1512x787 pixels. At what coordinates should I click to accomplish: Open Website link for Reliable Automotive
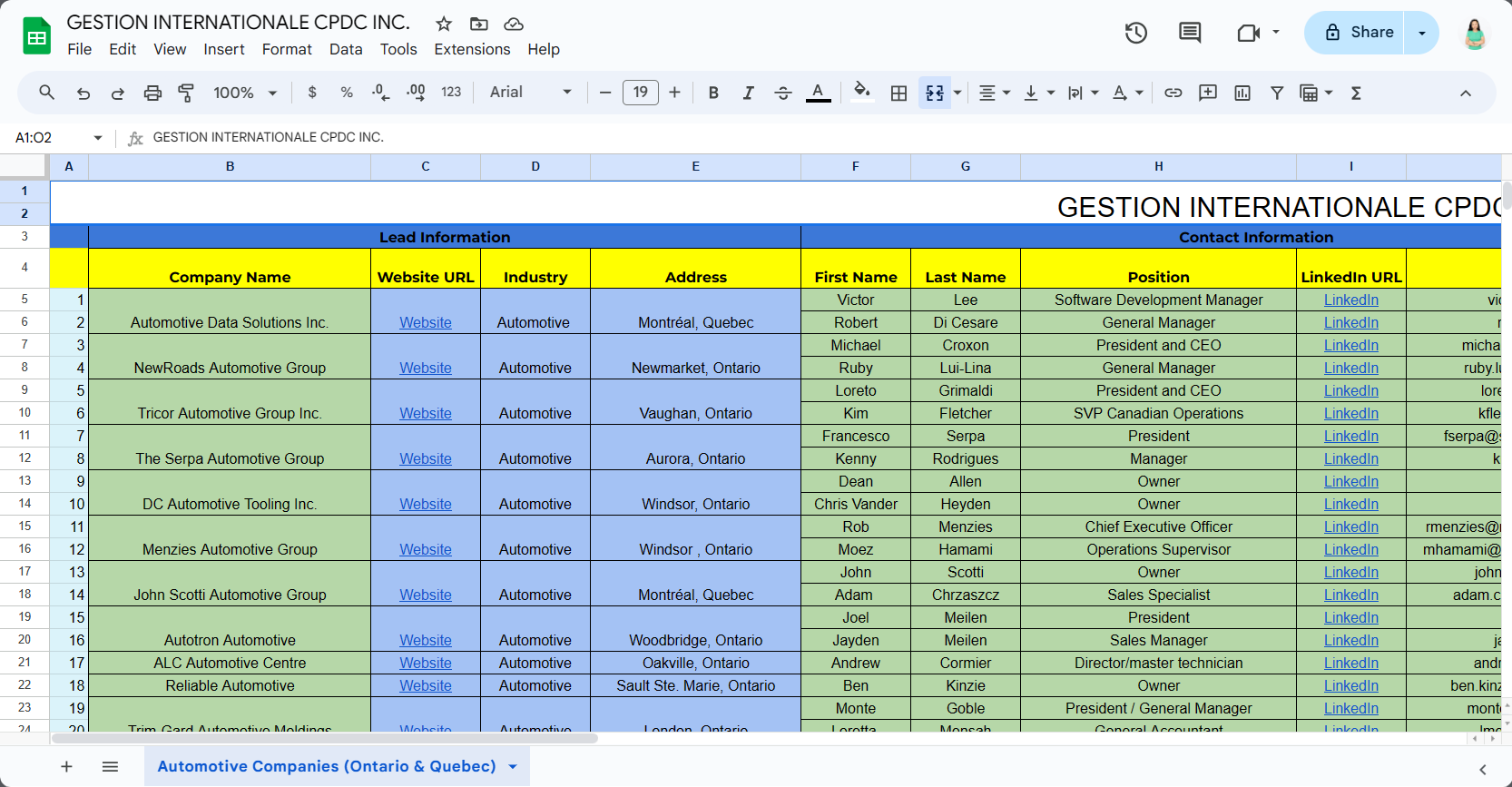[x=426, y=685]
